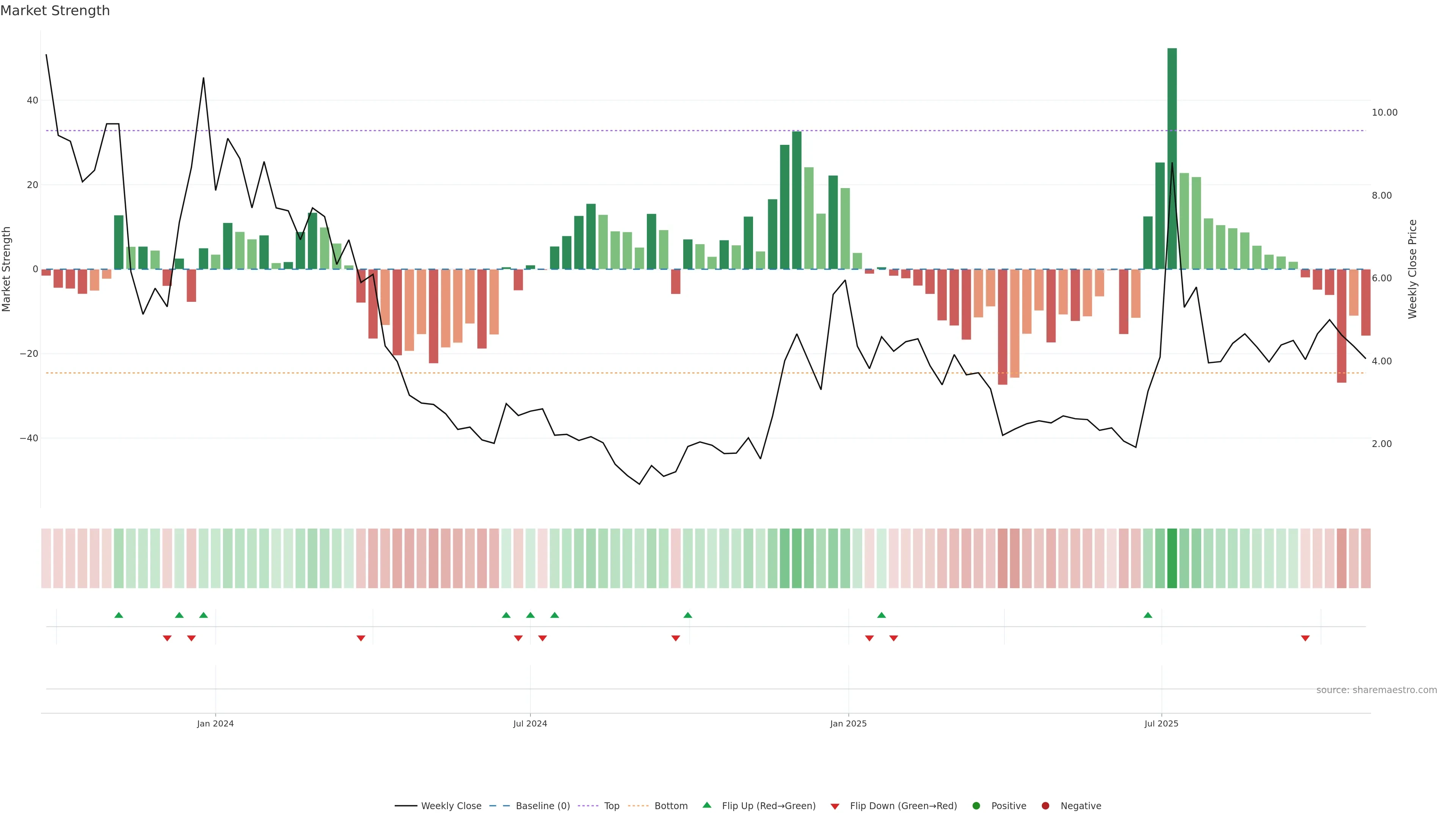Click the Top purple dotted legend icon
The image size is (1456, 819).
(588, 806)
